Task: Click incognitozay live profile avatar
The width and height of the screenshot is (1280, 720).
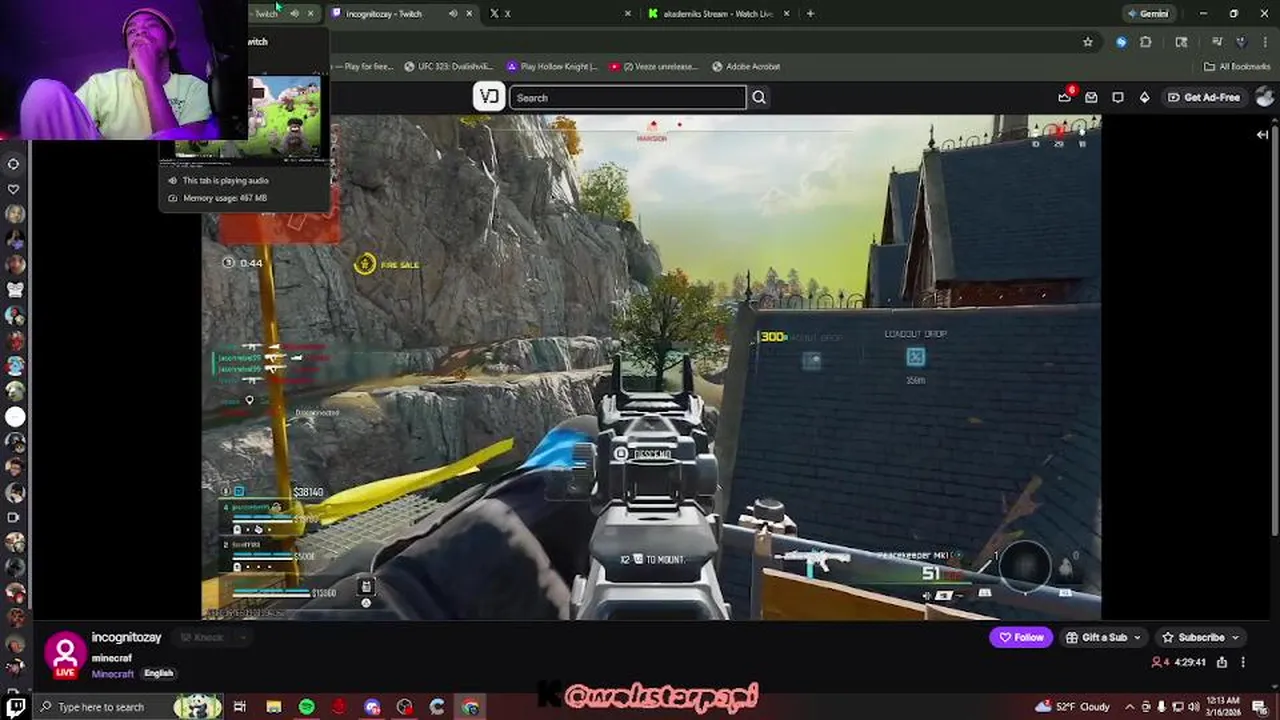Action: coord(65,655)
